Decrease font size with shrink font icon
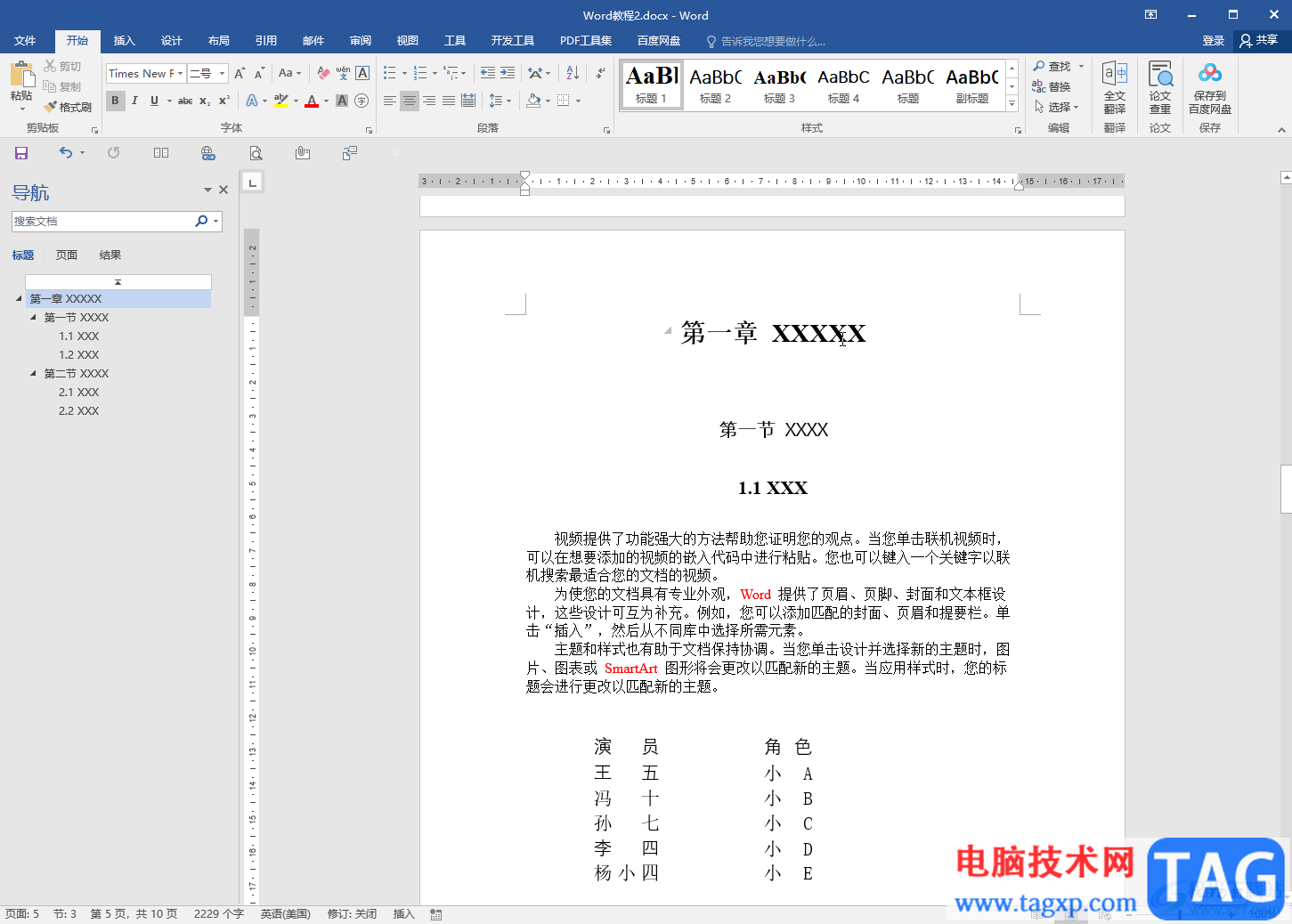 pos(259,73)
